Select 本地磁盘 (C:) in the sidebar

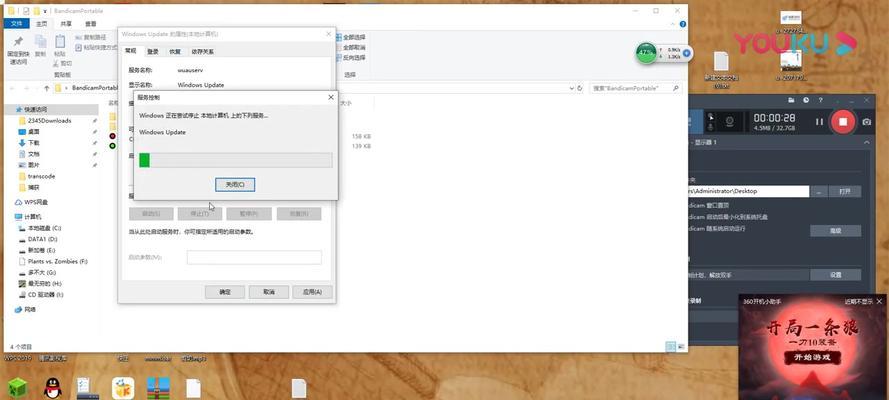pos(44,228)
